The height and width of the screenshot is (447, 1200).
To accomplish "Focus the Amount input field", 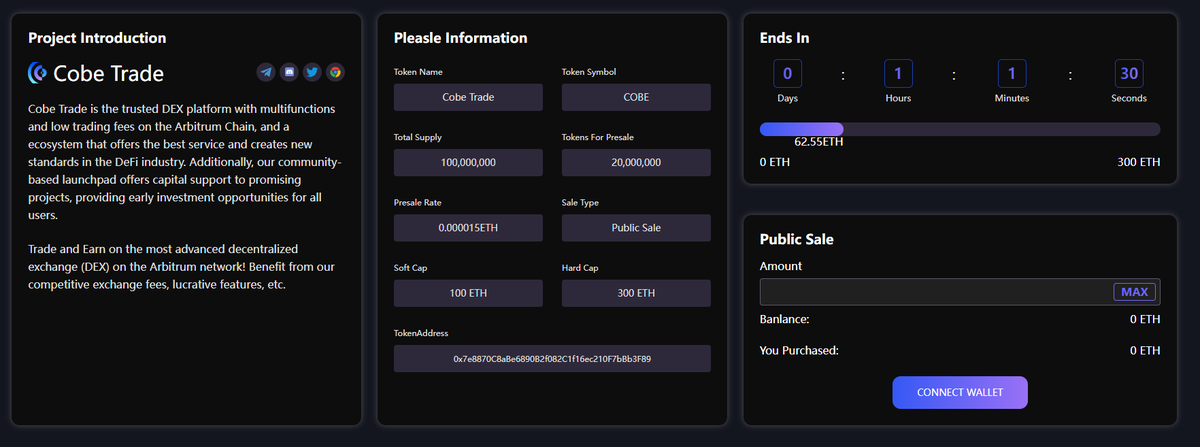I will (960, 292).
